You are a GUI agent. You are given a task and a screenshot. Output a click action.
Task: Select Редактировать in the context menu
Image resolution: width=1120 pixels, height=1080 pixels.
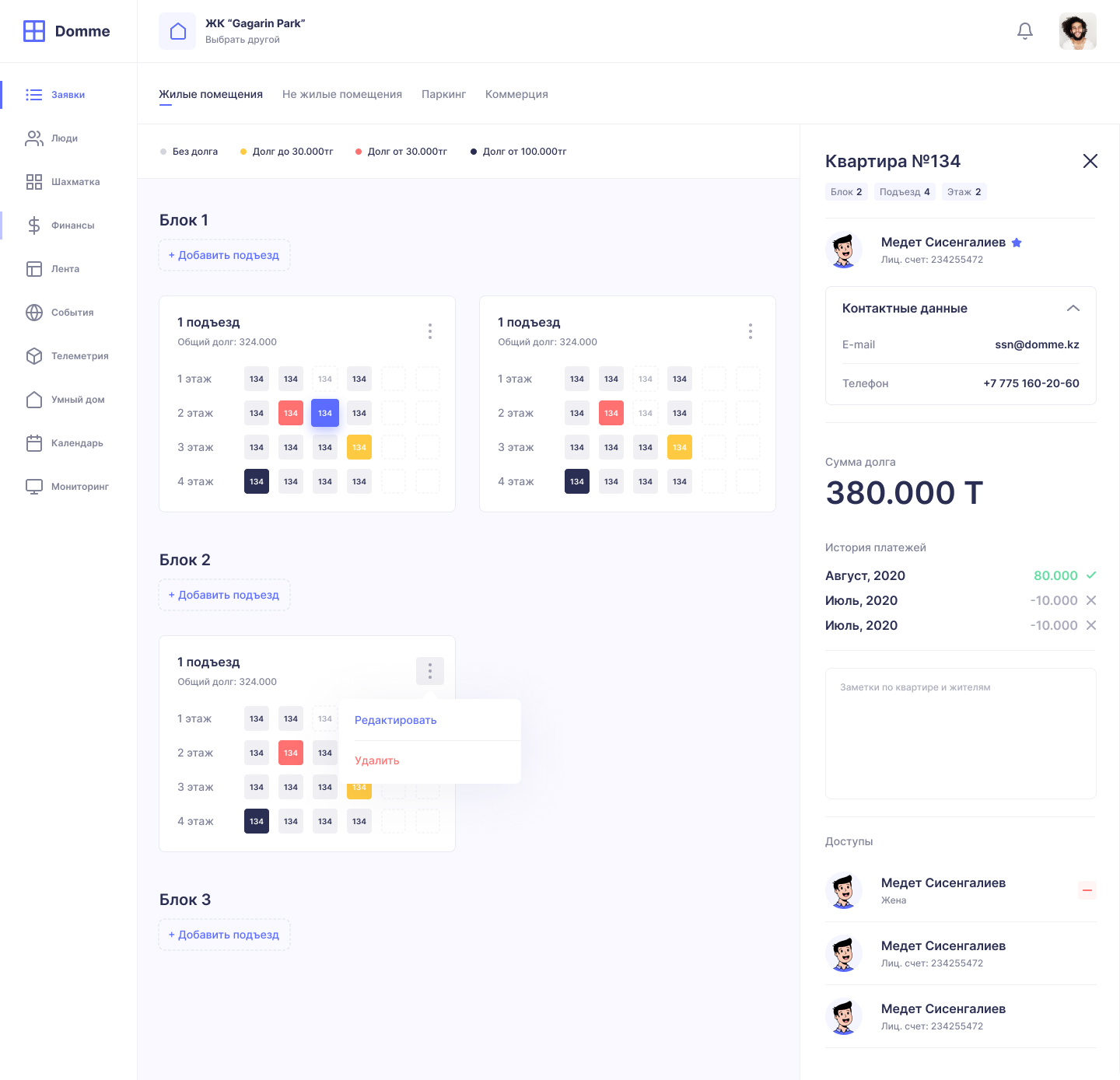click(395, 720)
